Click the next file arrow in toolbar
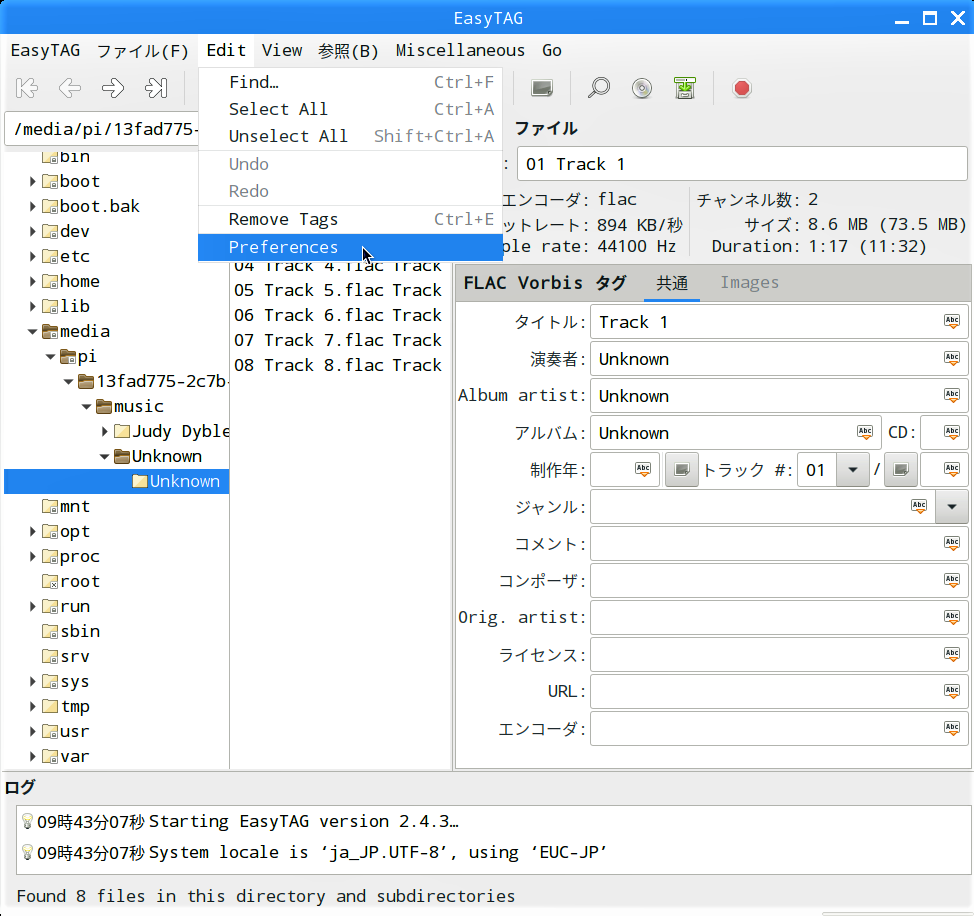Viewport: 974px width, 916px height. point(112,88)
